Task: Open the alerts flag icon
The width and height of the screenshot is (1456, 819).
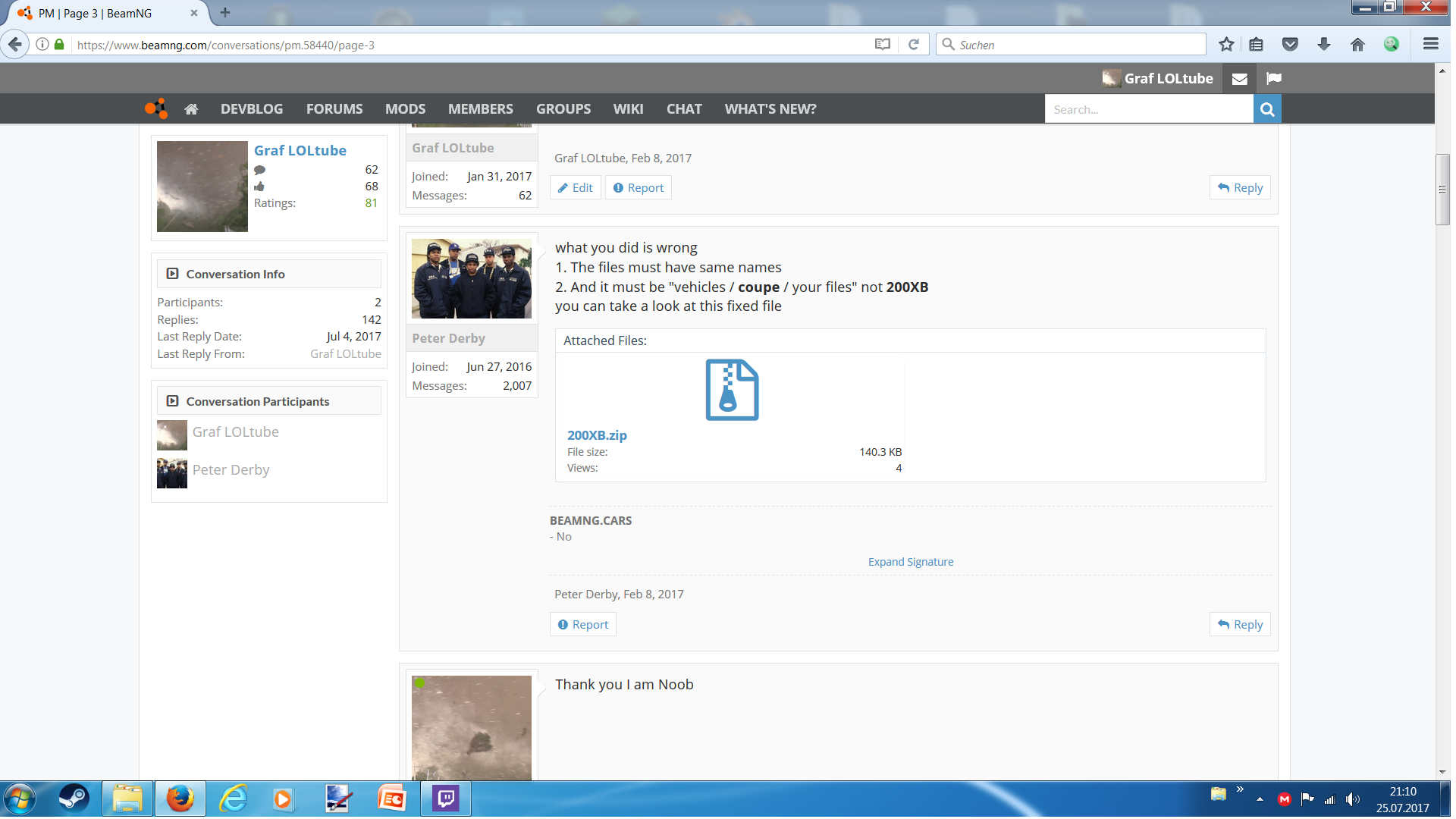Action: click(x=1273, y=79)
